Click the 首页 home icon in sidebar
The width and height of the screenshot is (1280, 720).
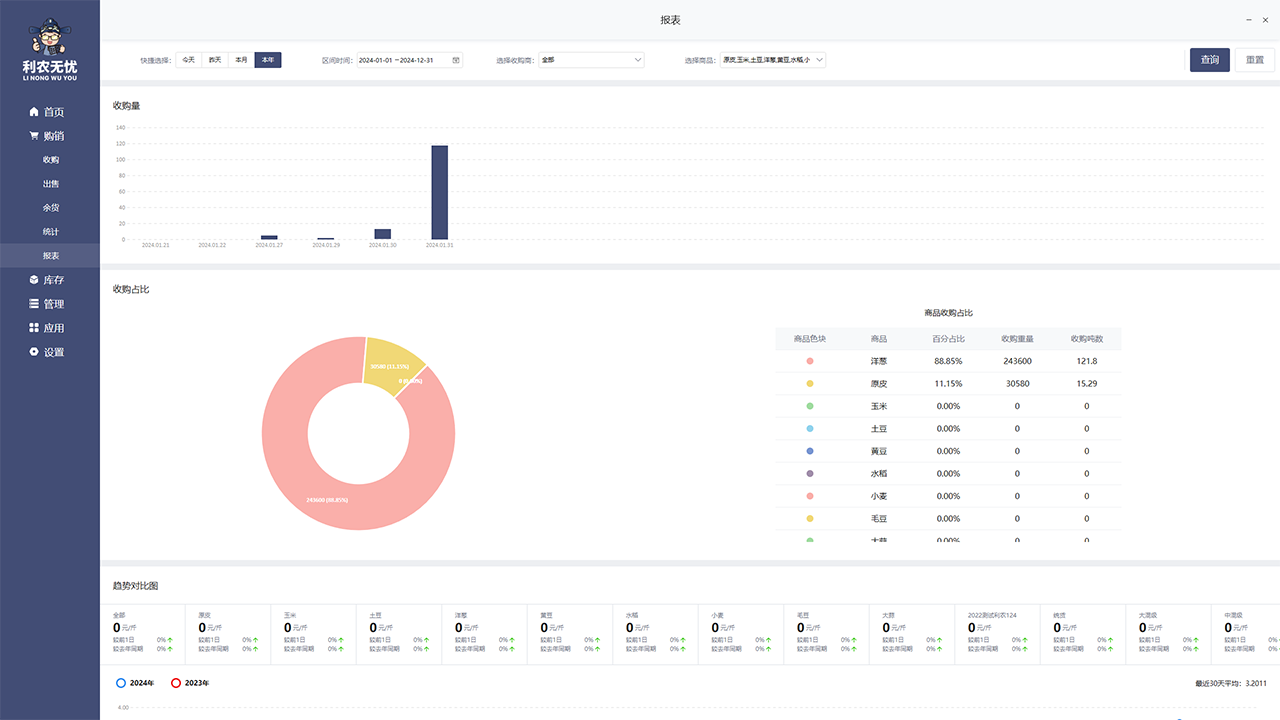pyautogui.click(x=34, y=112)
